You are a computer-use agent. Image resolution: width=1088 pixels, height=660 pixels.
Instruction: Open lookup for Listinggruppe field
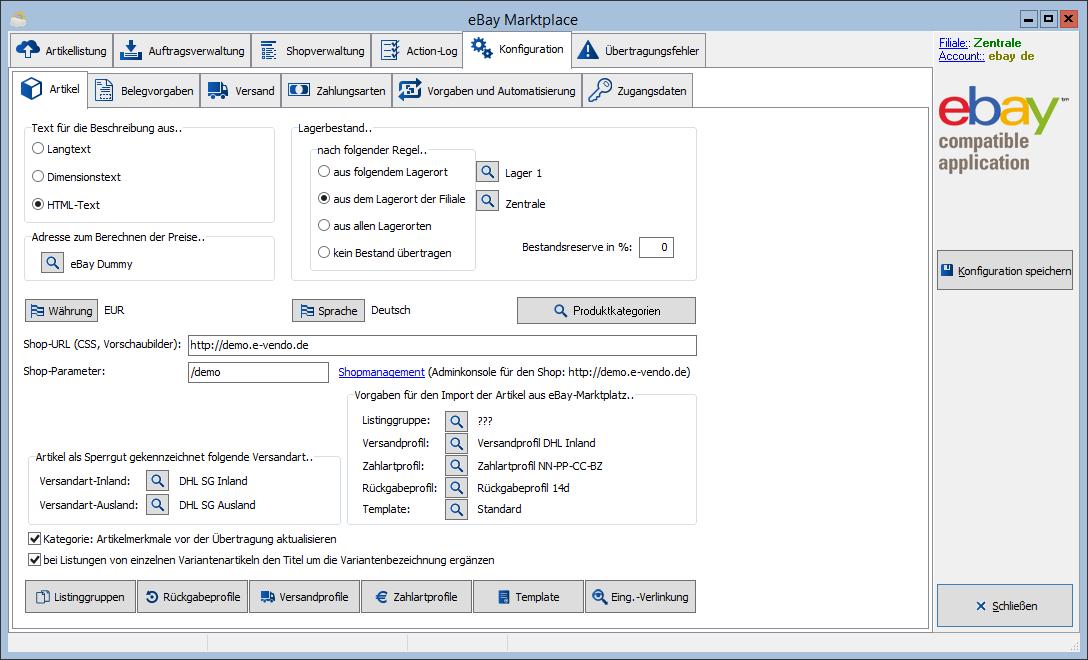pos(456,421)
